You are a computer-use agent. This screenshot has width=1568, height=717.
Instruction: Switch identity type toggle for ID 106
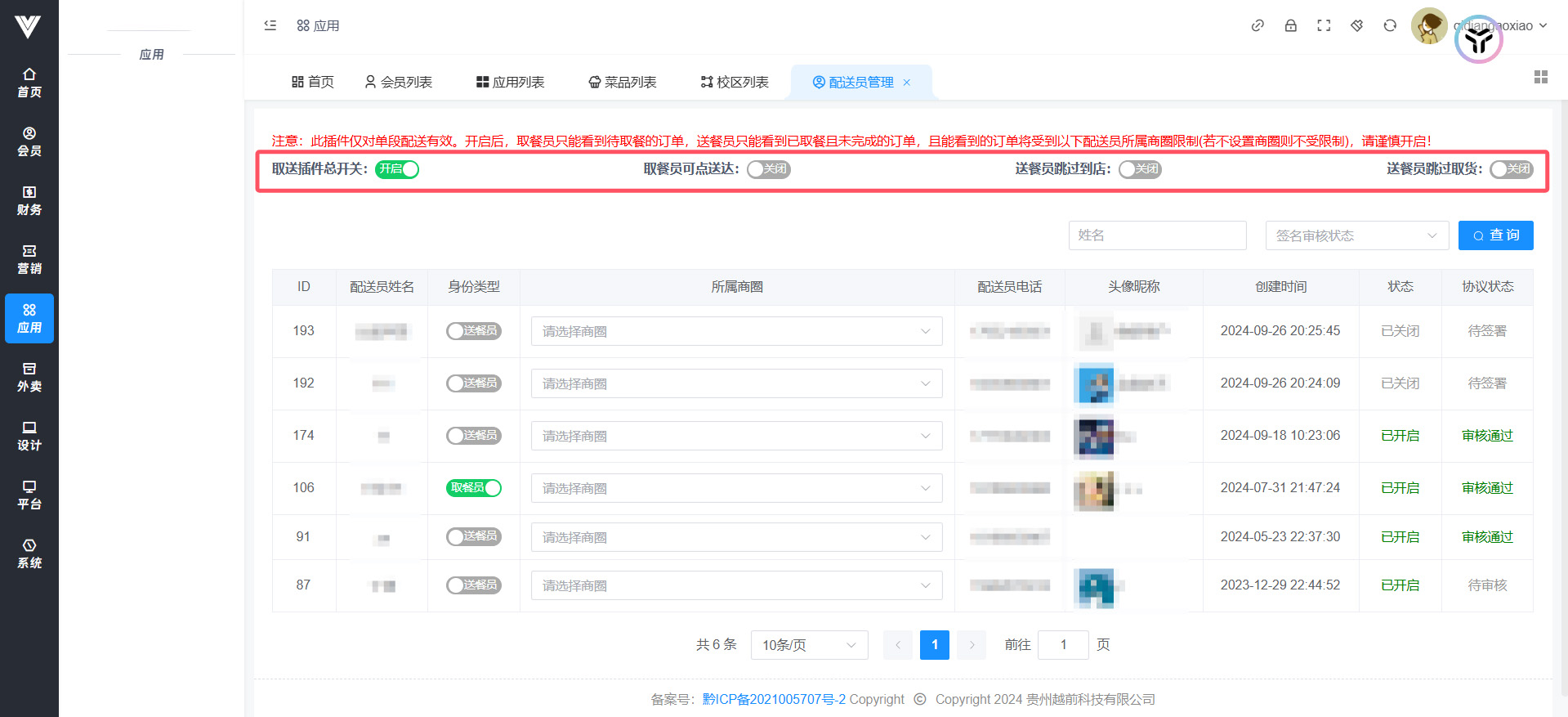point(473,488)
